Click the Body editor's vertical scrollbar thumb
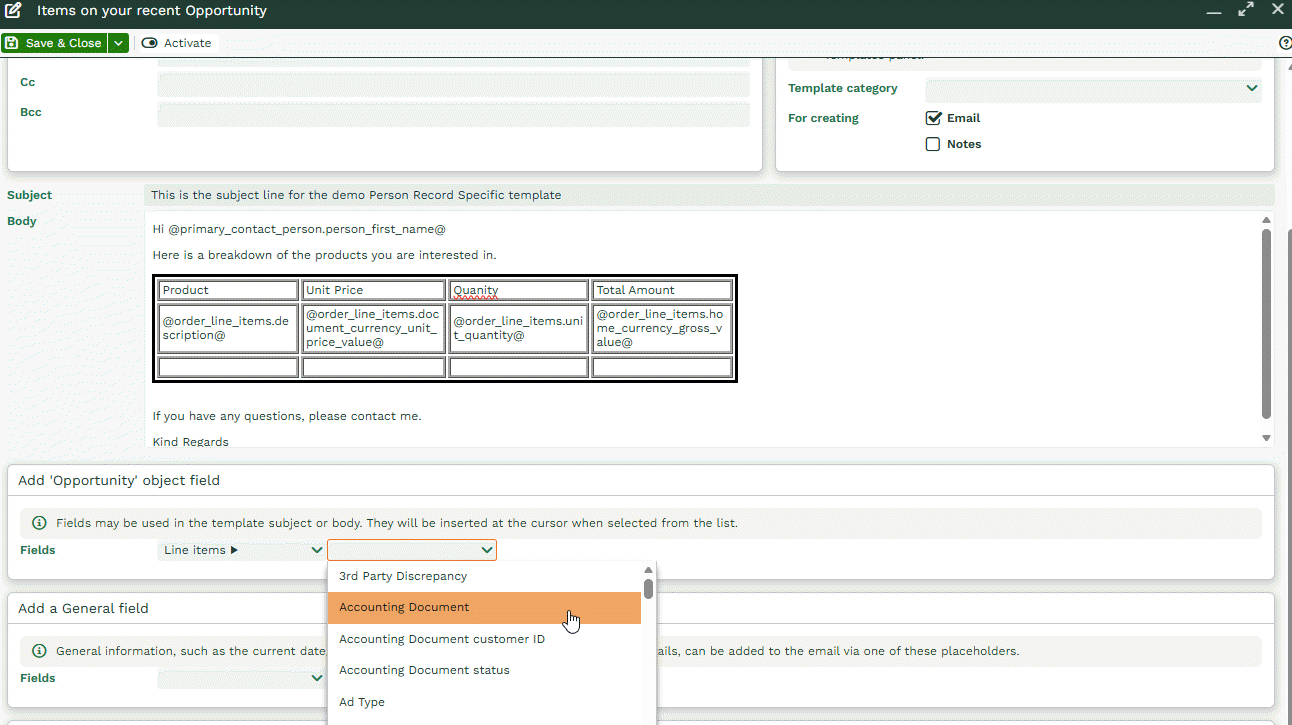 [x=1267, y=324]
